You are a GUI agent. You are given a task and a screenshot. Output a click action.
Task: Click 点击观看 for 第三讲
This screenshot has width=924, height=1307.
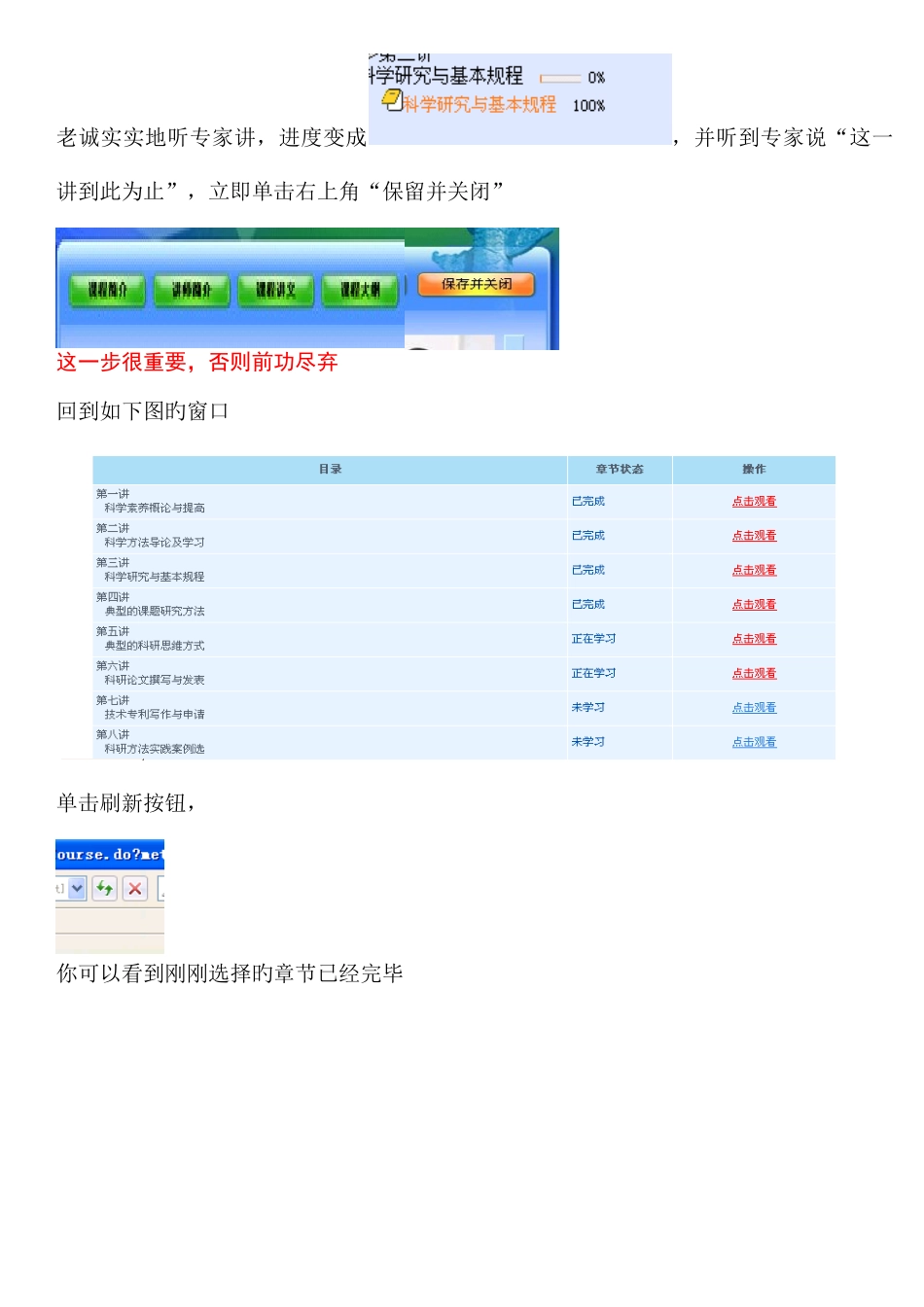coord(754,571)
